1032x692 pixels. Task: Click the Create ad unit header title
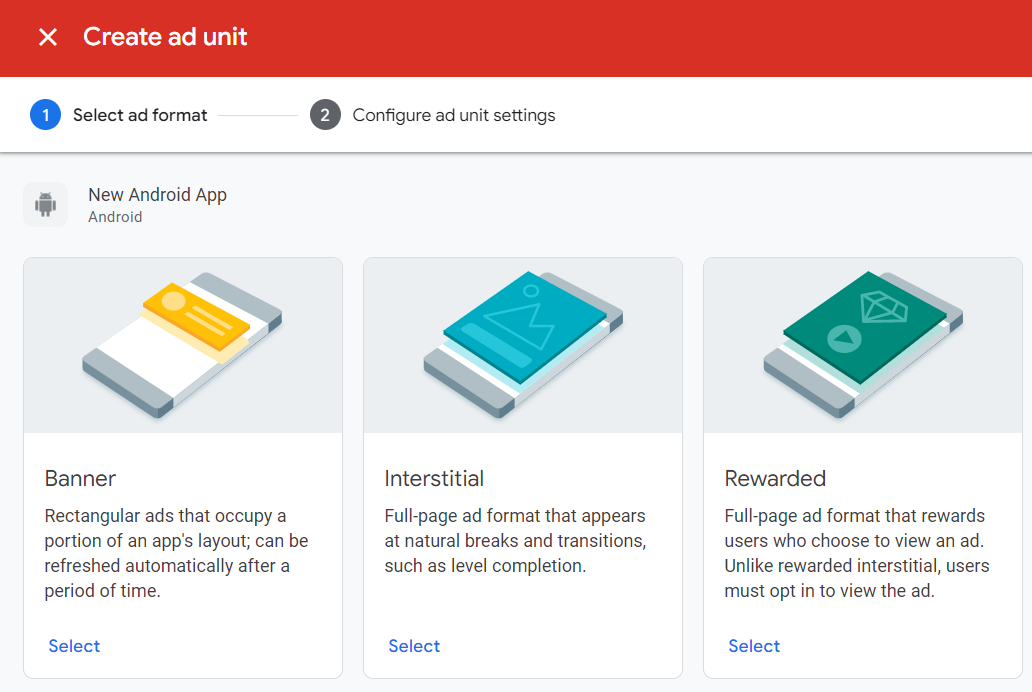[x=165, y=38]
